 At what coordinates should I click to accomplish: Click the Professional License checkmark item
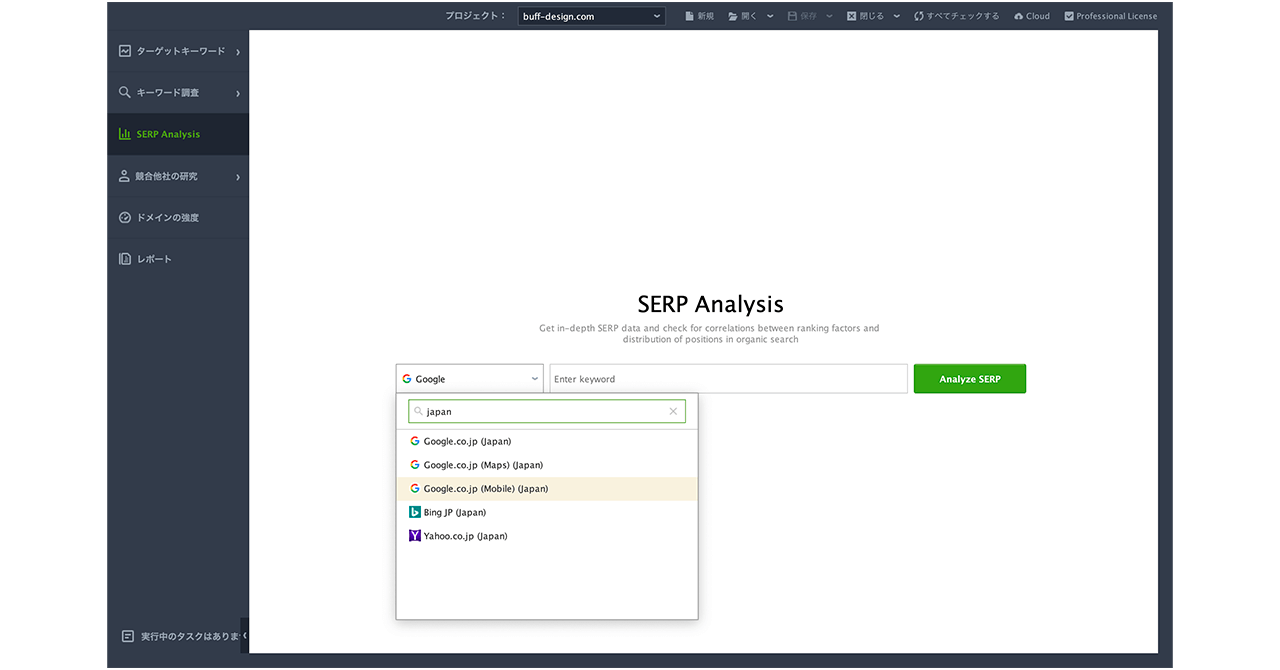[1110, 16]
